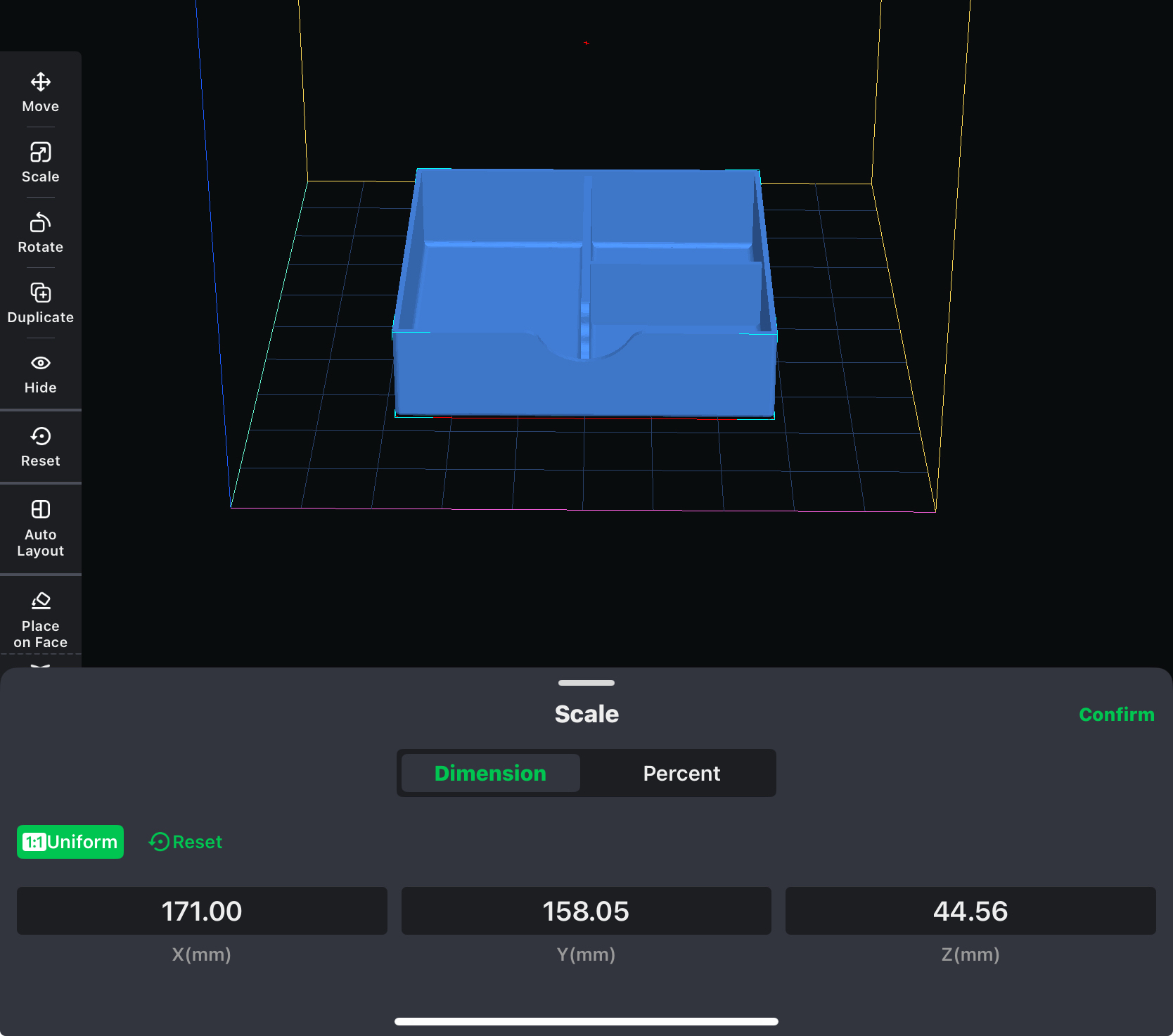Switch to the Dimension tab
This screenshot has height=1036, width=1173.
(x=490, y=773)
